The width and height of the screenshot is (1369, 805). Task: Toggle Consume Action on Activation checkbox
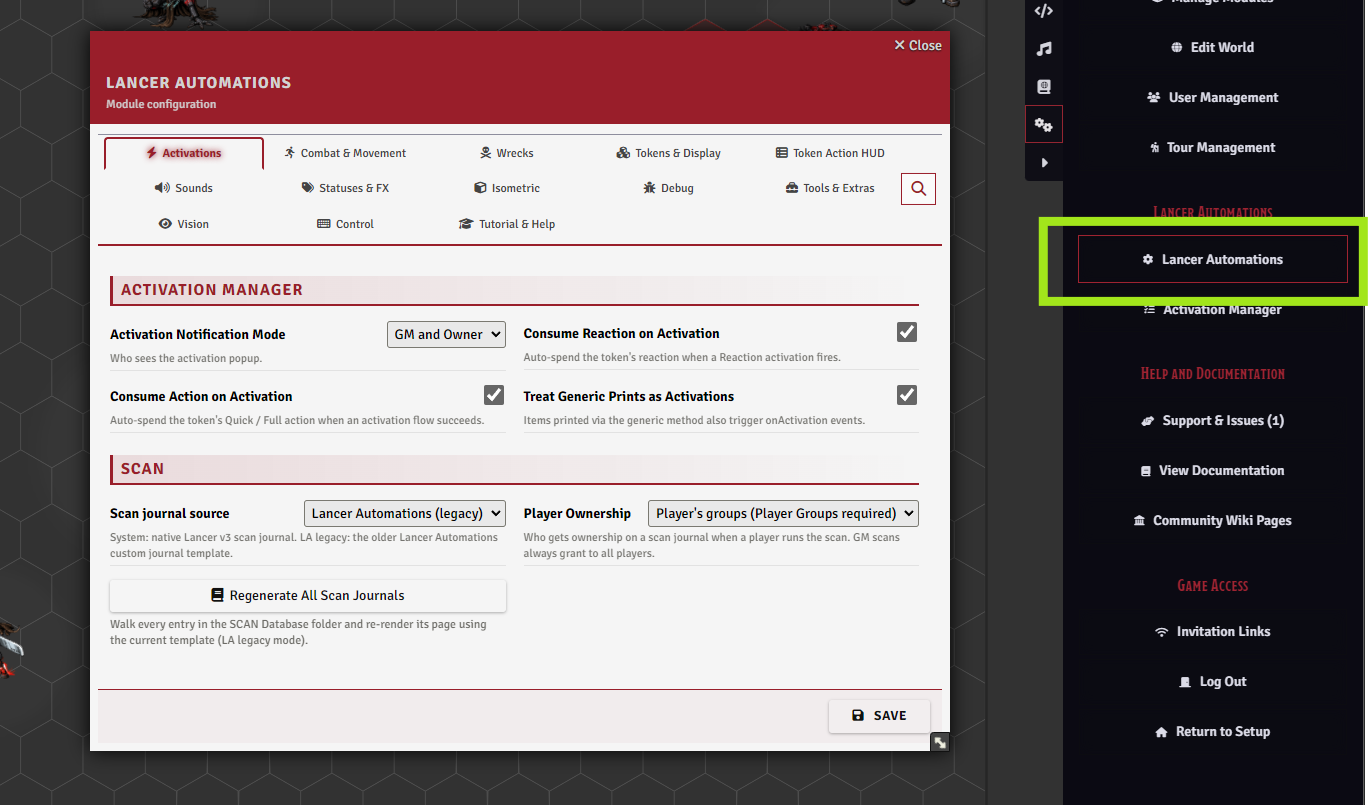(x=494, y=394)
